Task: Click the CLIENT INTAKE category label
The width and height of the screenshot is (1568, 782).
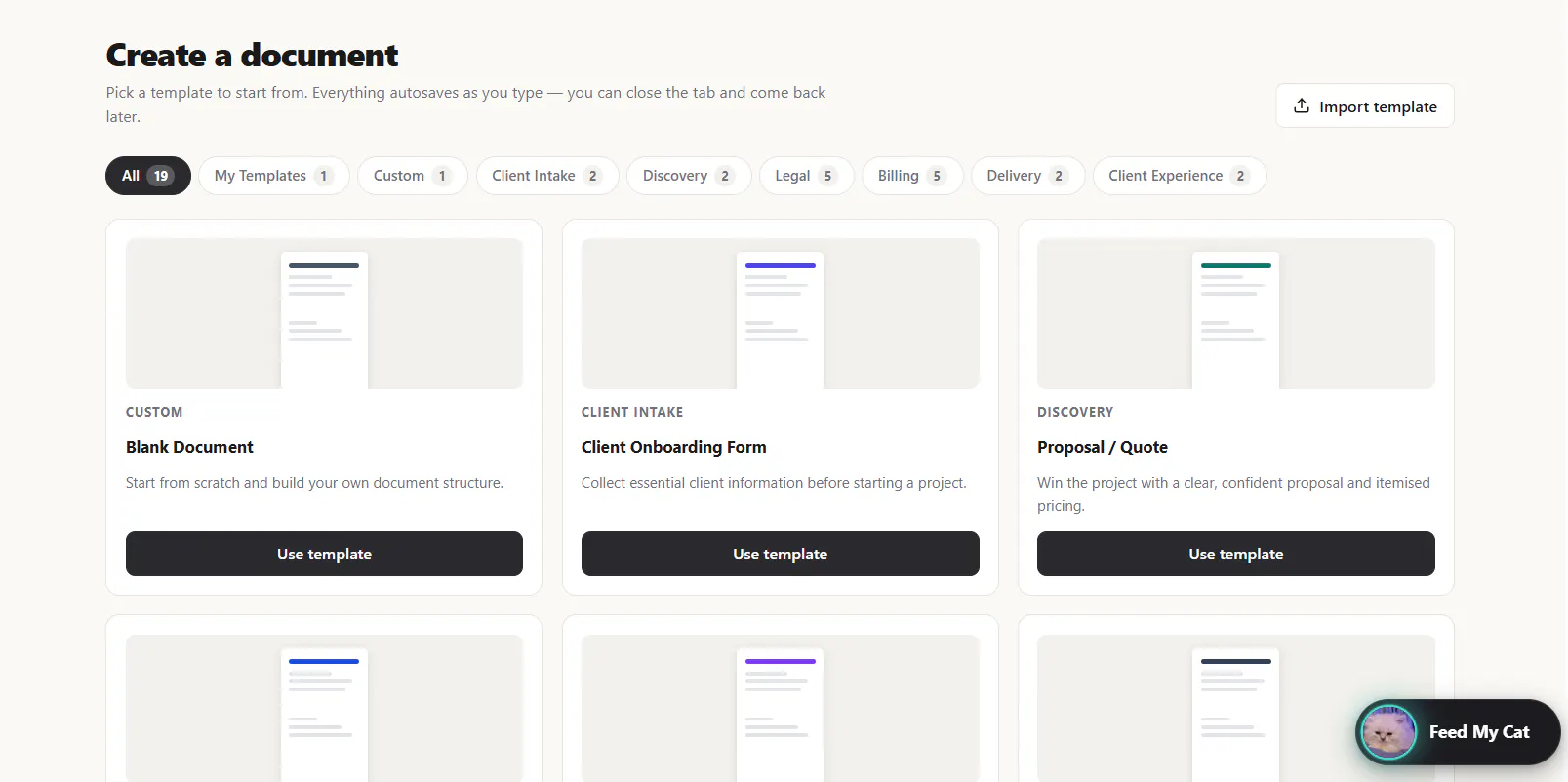Action: pyautogui.click(x=632, y=412)
